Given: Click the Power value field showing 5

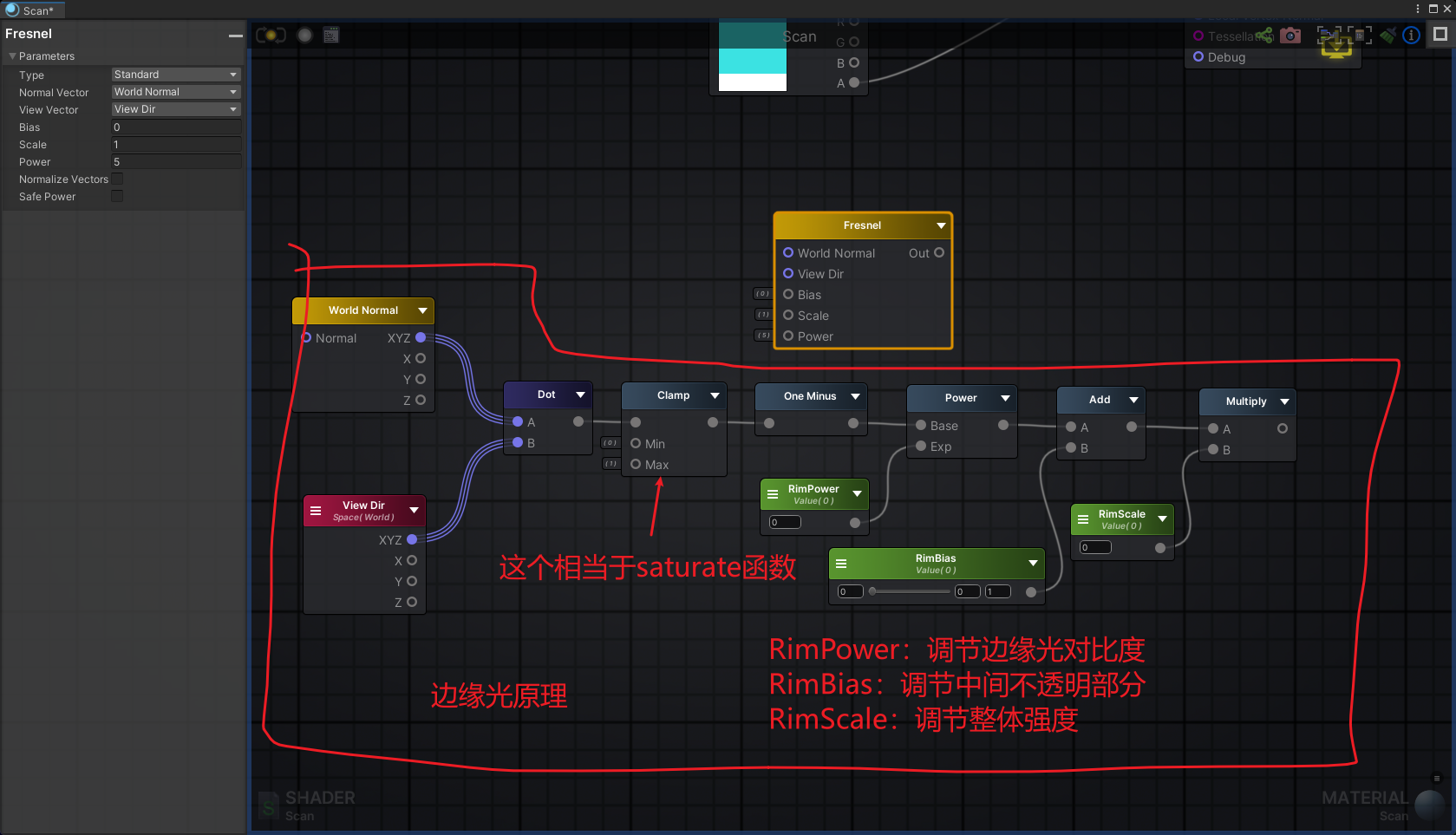Looking at the screenshot, I should 176,162.
